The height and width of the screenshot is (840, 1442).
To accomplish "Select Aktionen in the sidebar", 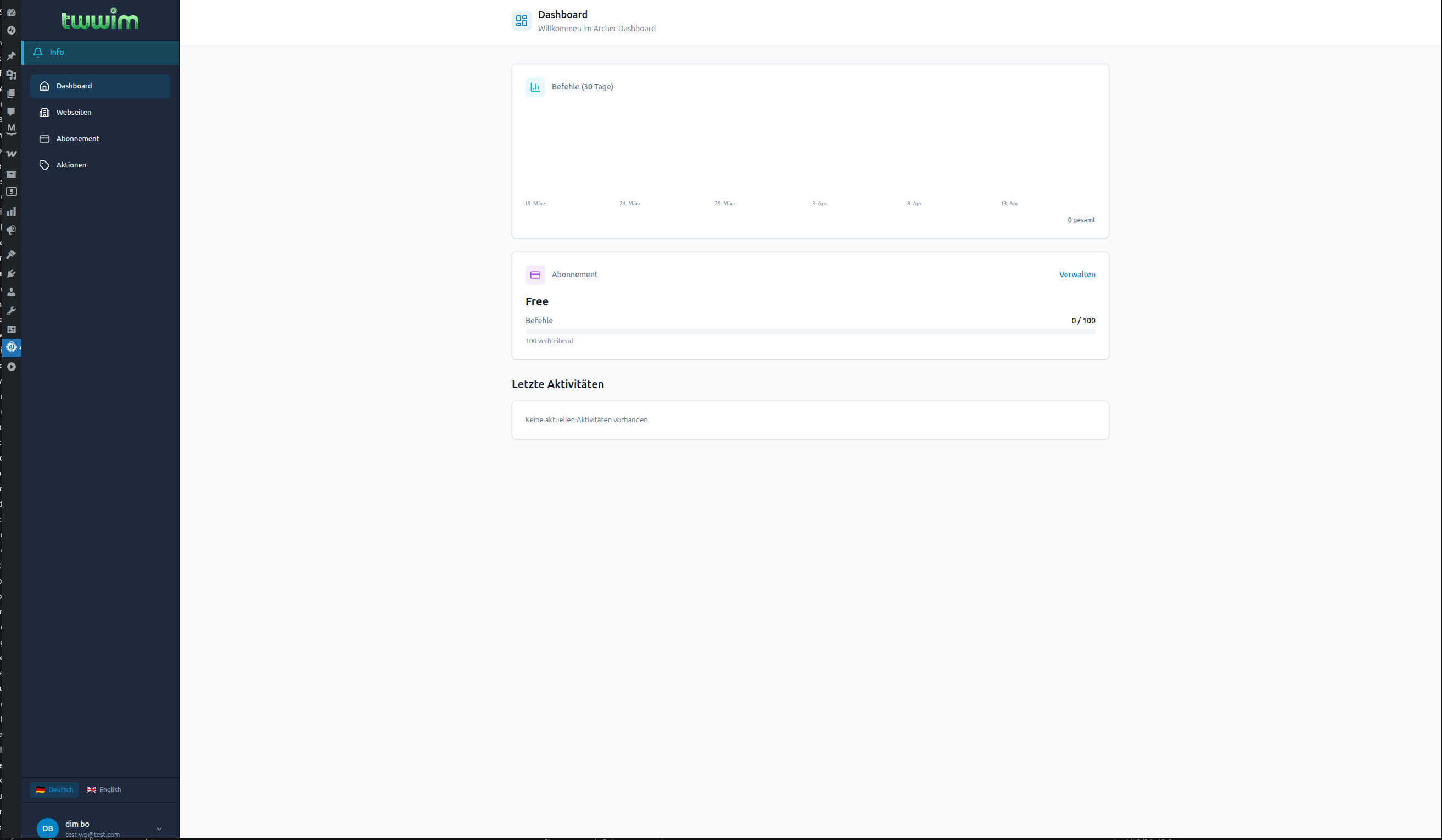I will click(x=71, y=165).
